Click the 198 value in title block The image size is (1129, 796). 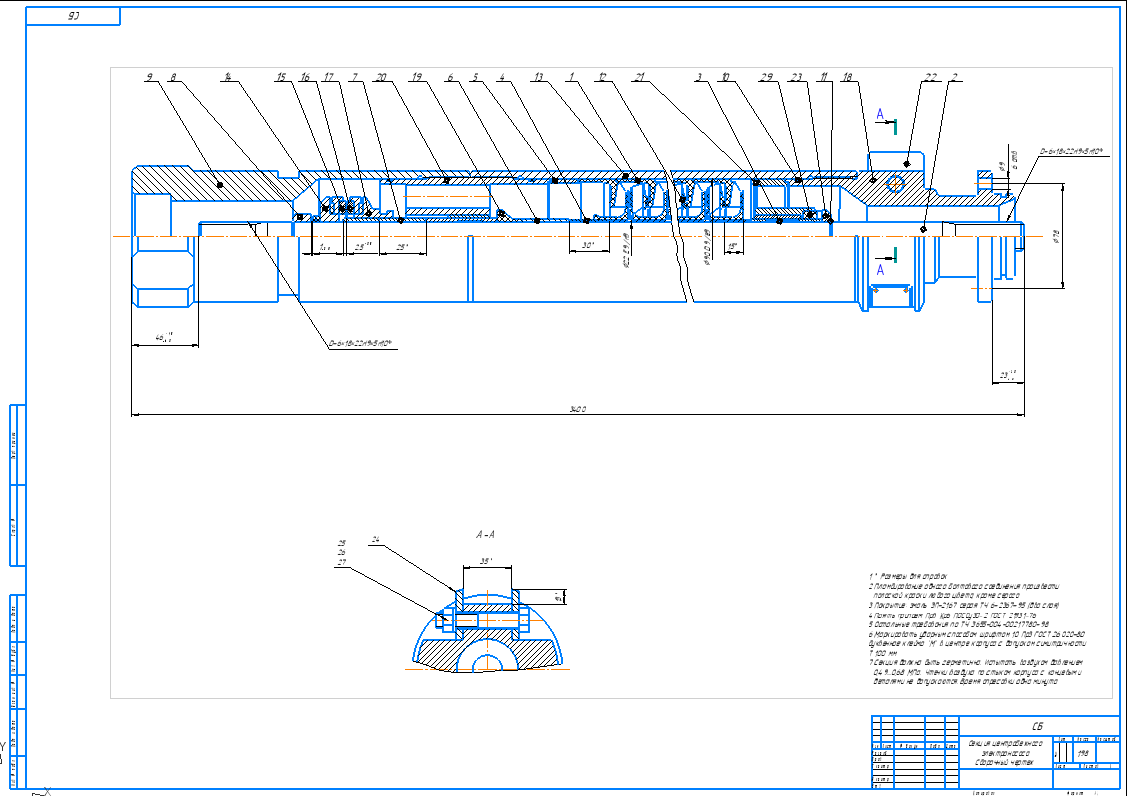point(1083,754)
